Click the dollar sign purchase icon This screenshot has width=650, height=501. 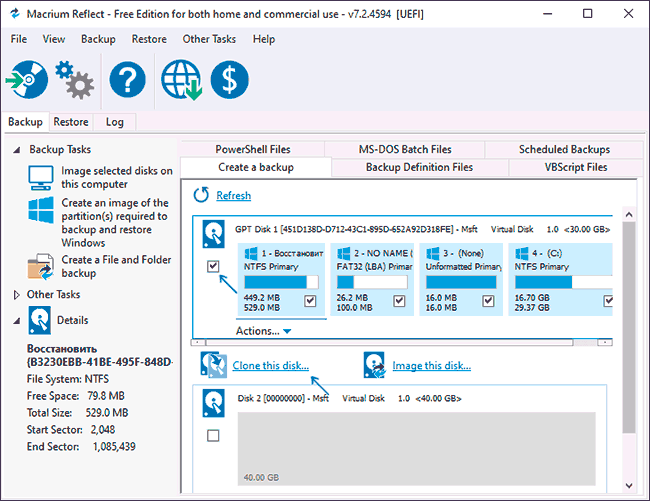(230, 80)
